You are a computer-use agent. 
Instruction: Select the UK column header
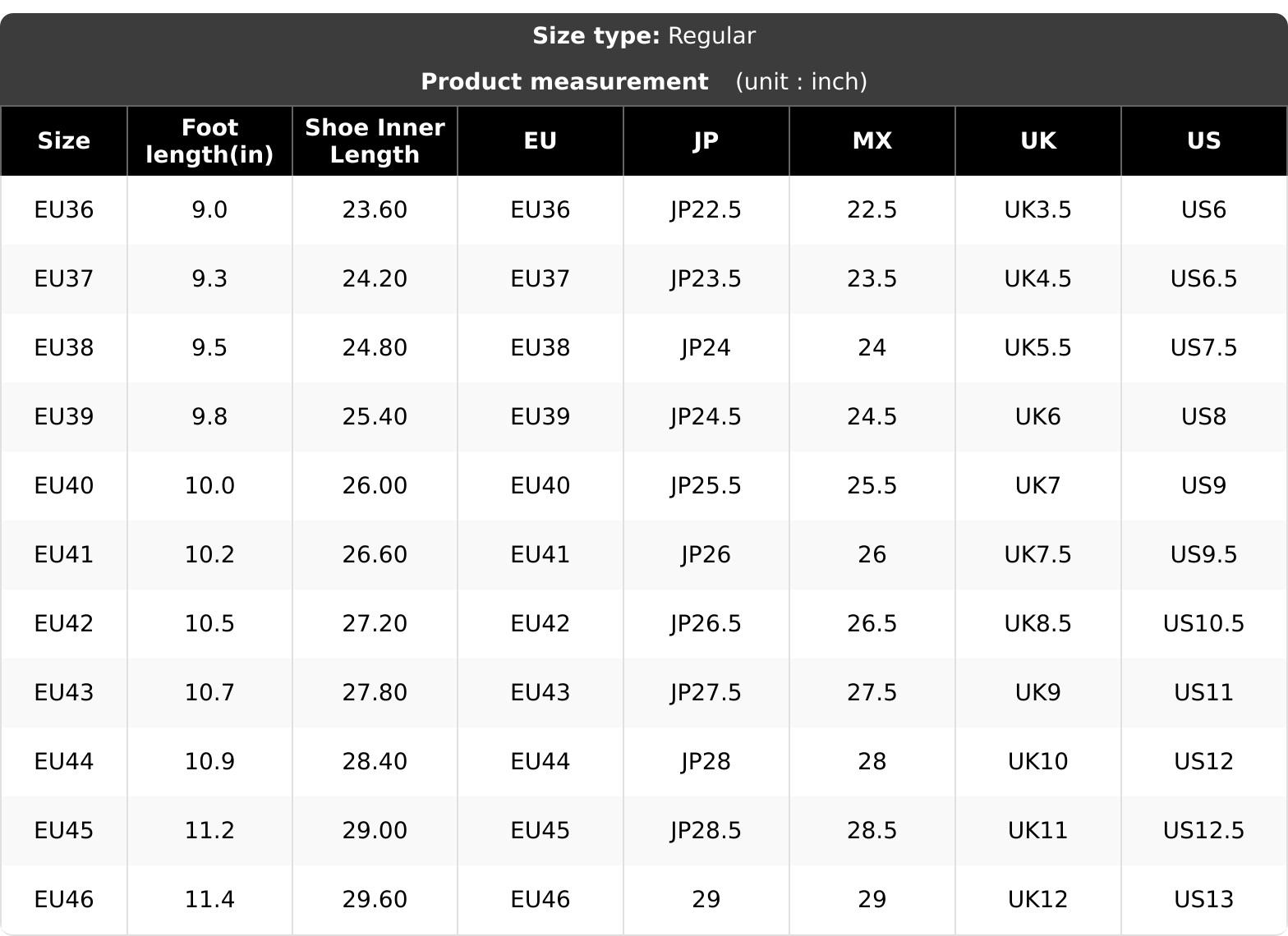(1037, 140)
